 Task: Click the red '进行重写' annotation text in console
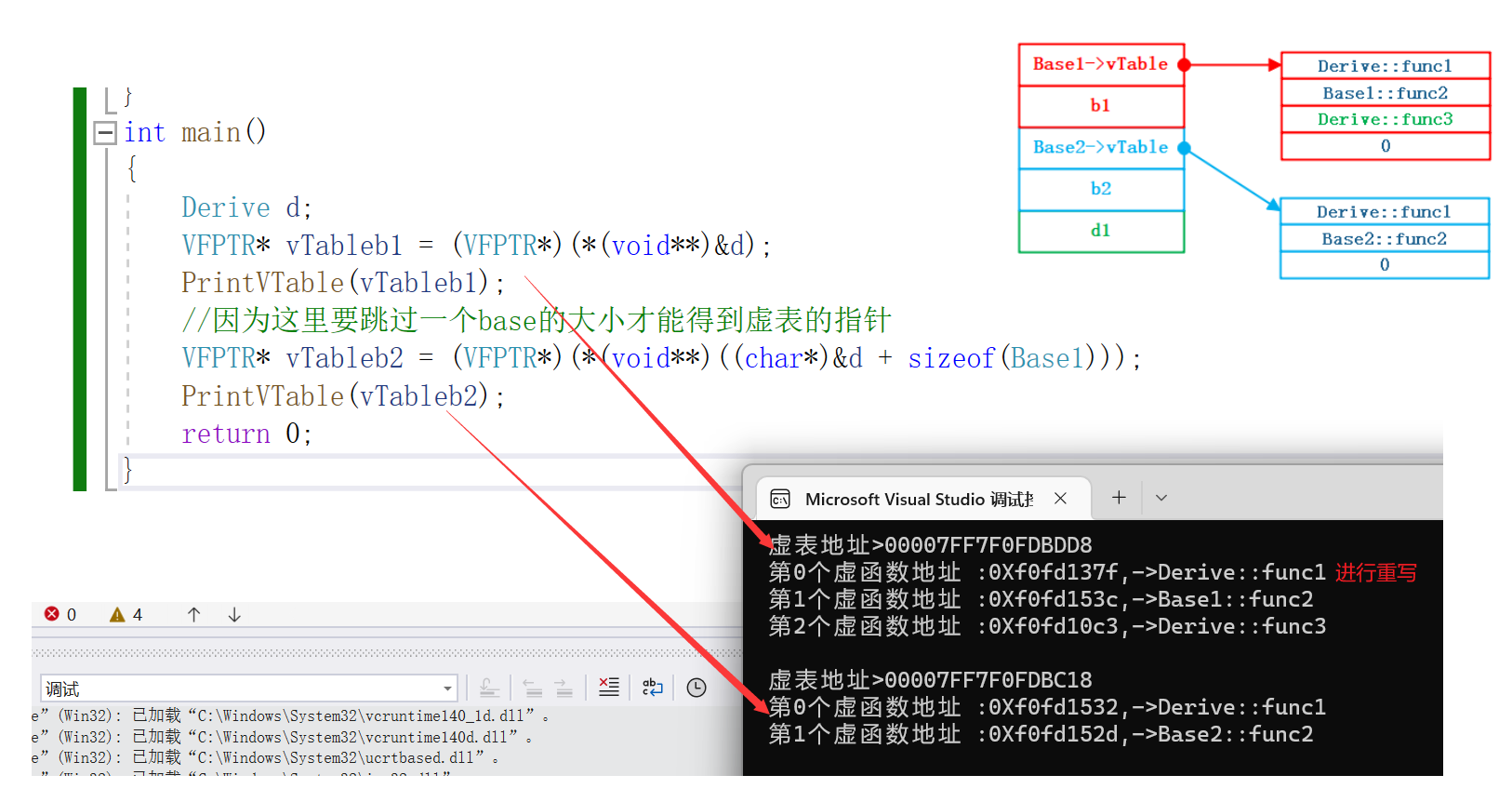click(x=1376, y=573)
